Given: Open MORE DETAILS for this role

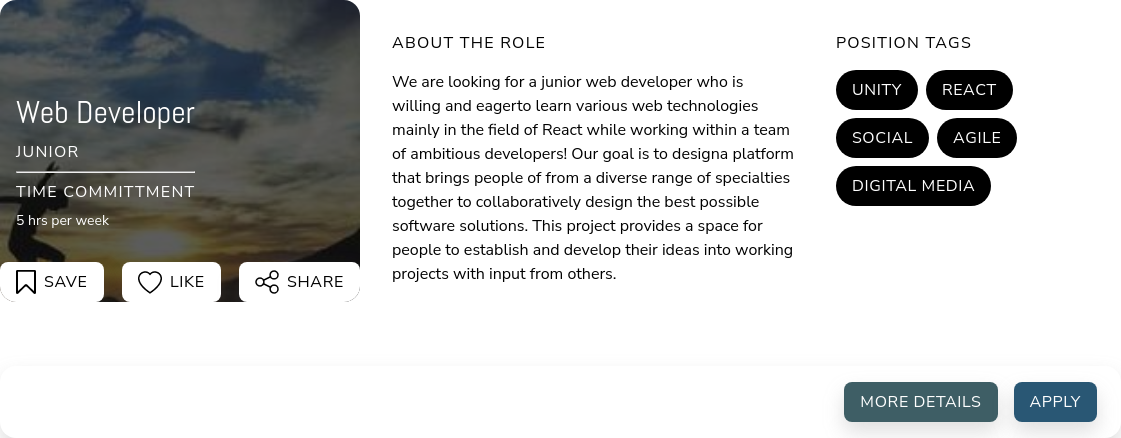Looking at the screenshot, I should [x=920, y=402].
